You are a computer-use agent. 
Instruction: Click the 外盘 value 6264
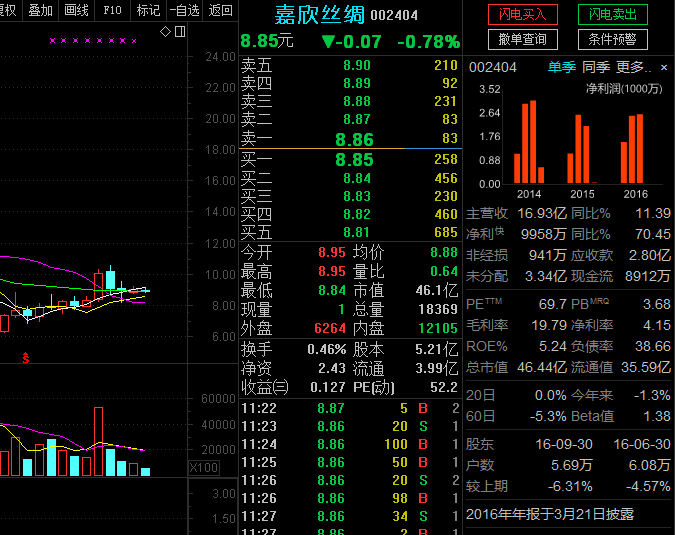click(330, 328)
